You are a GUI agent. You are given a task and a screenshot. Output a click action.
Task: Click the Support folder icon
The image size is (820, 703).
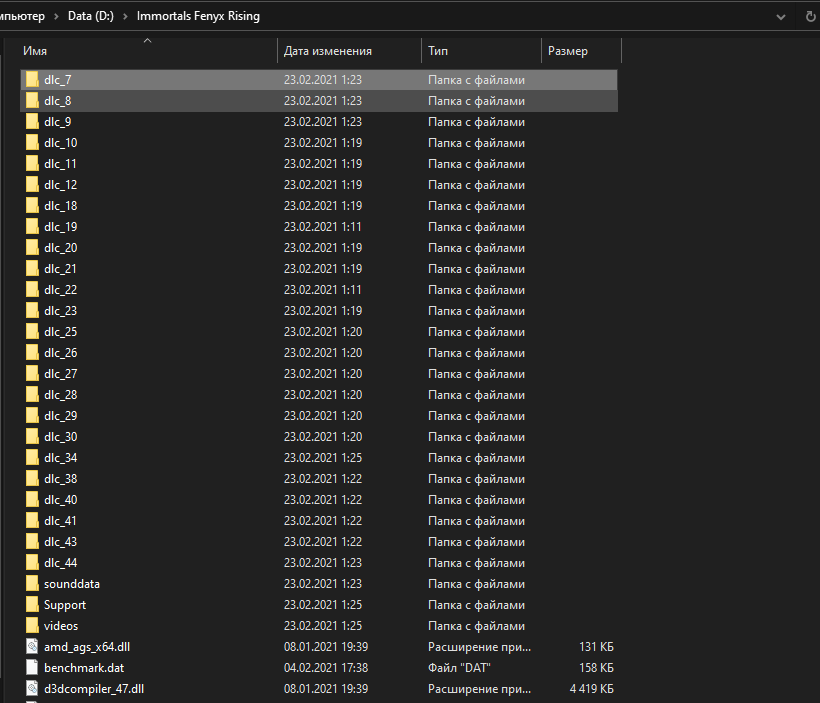[x=32, y=605]
